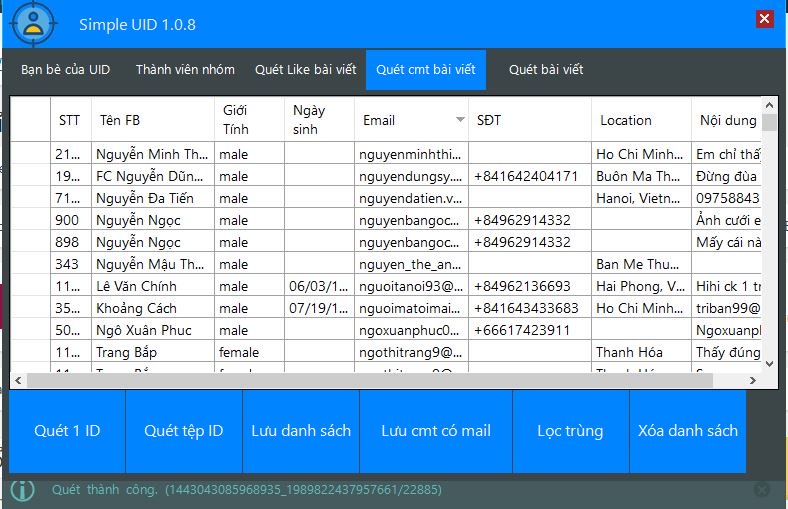The height and width of the screenshot is (509, 788).
Task: Save list with Lưu danh sách button
Action: (301, 431)
